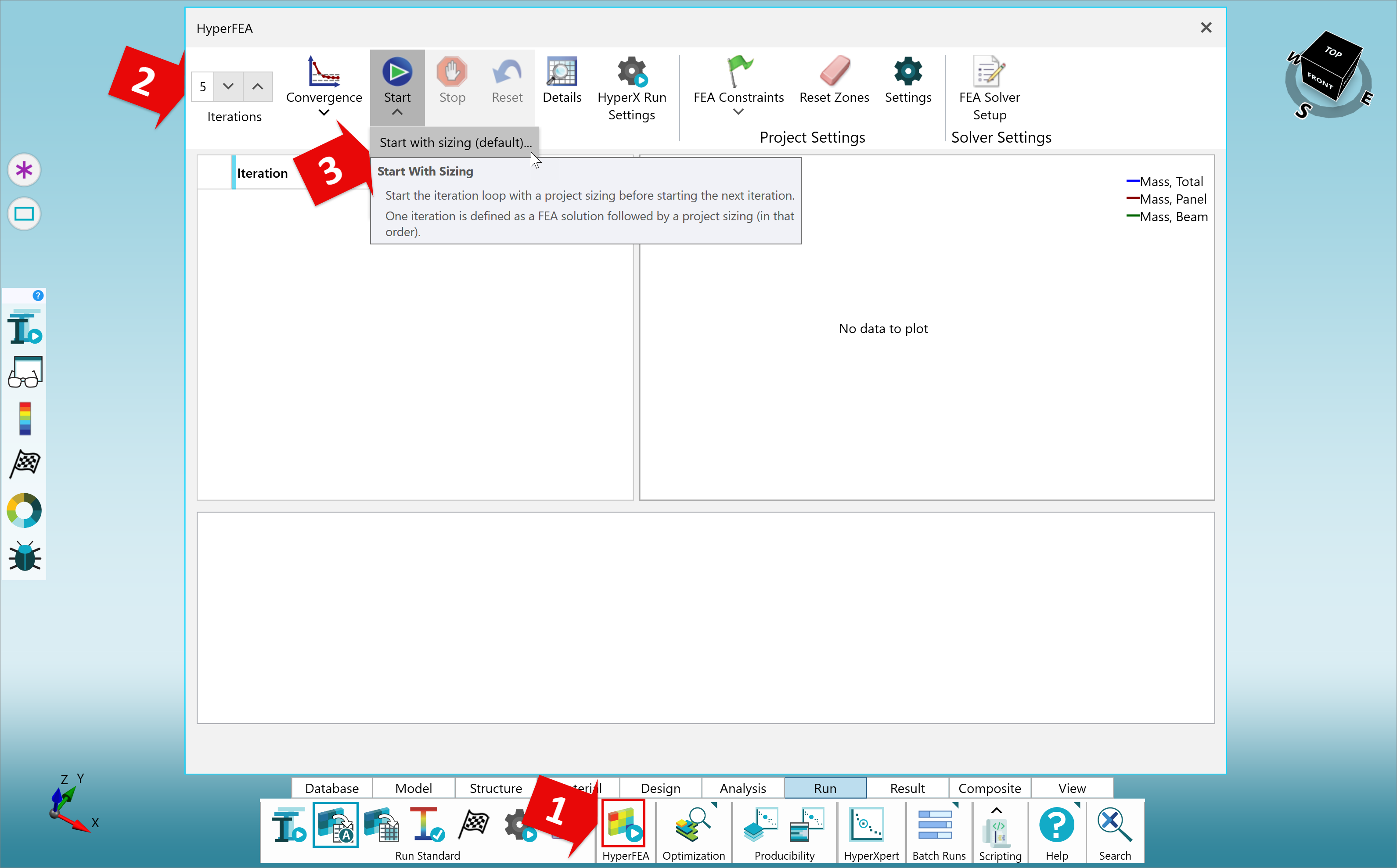Viewport: 1397px width, 868px height.
Task: Click the Reset Zones eraser icon
Action: (834, 71)
